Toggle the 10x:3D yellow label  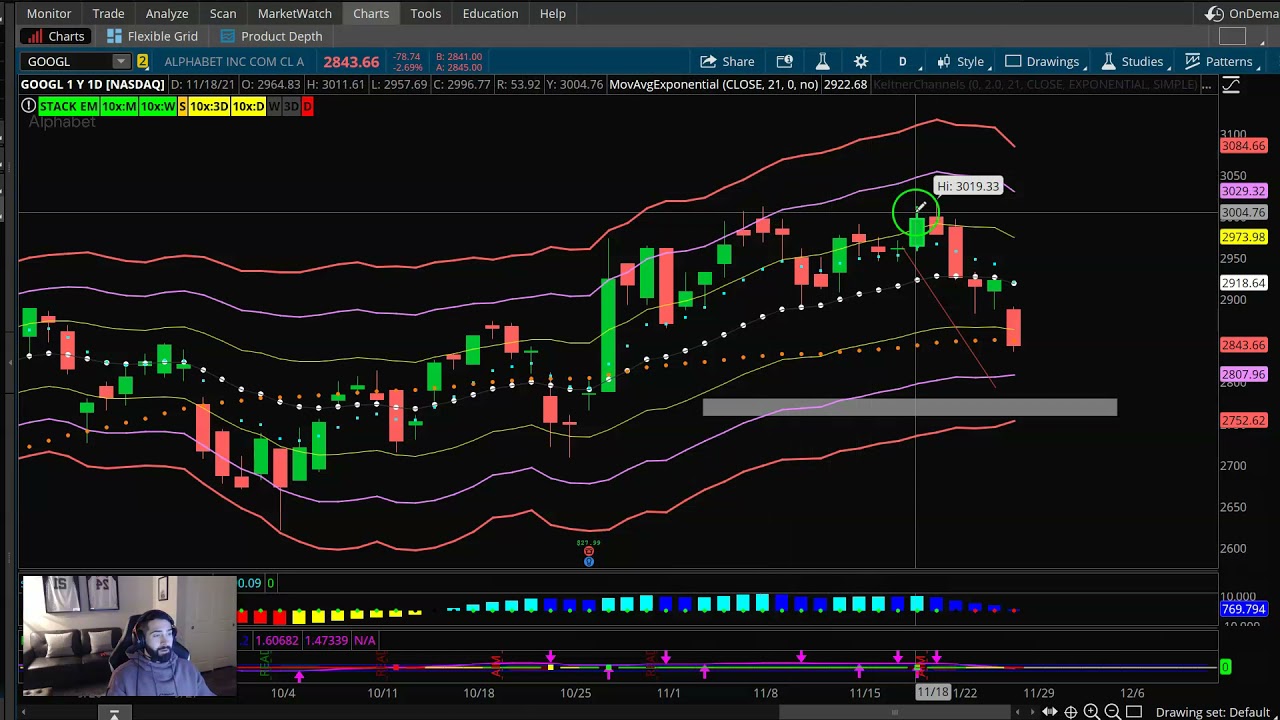(x=208, y=106)
